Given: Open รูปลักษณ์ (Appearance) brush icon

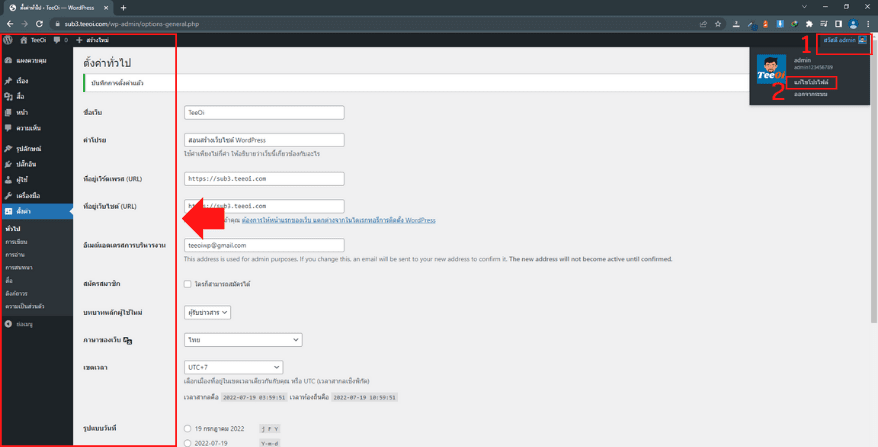Looking at the screenshot, I should [8, 148].
